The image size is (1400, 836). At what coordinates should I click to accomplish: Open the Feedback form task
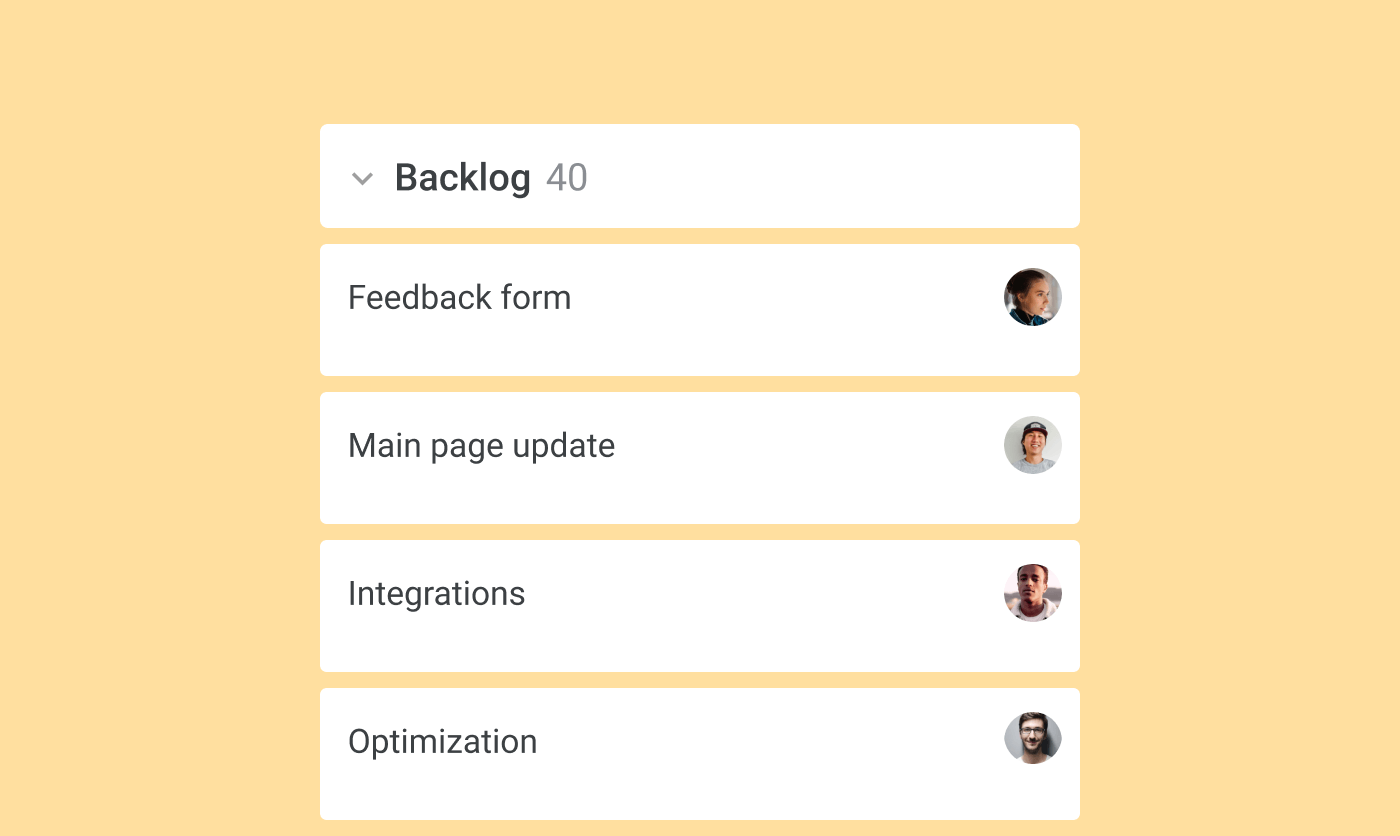(460, 297)
